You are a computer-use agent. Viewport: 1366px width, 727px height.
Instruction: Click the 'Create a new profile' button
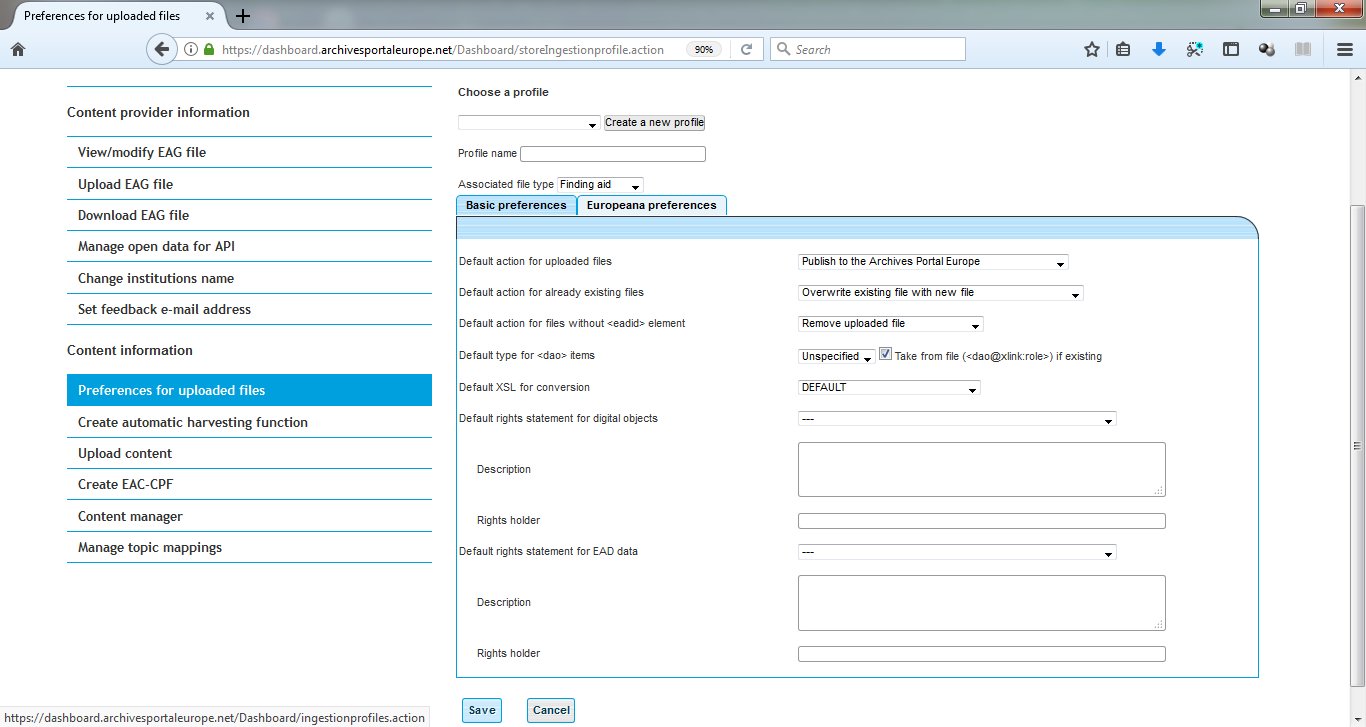(x=654, y=122)
